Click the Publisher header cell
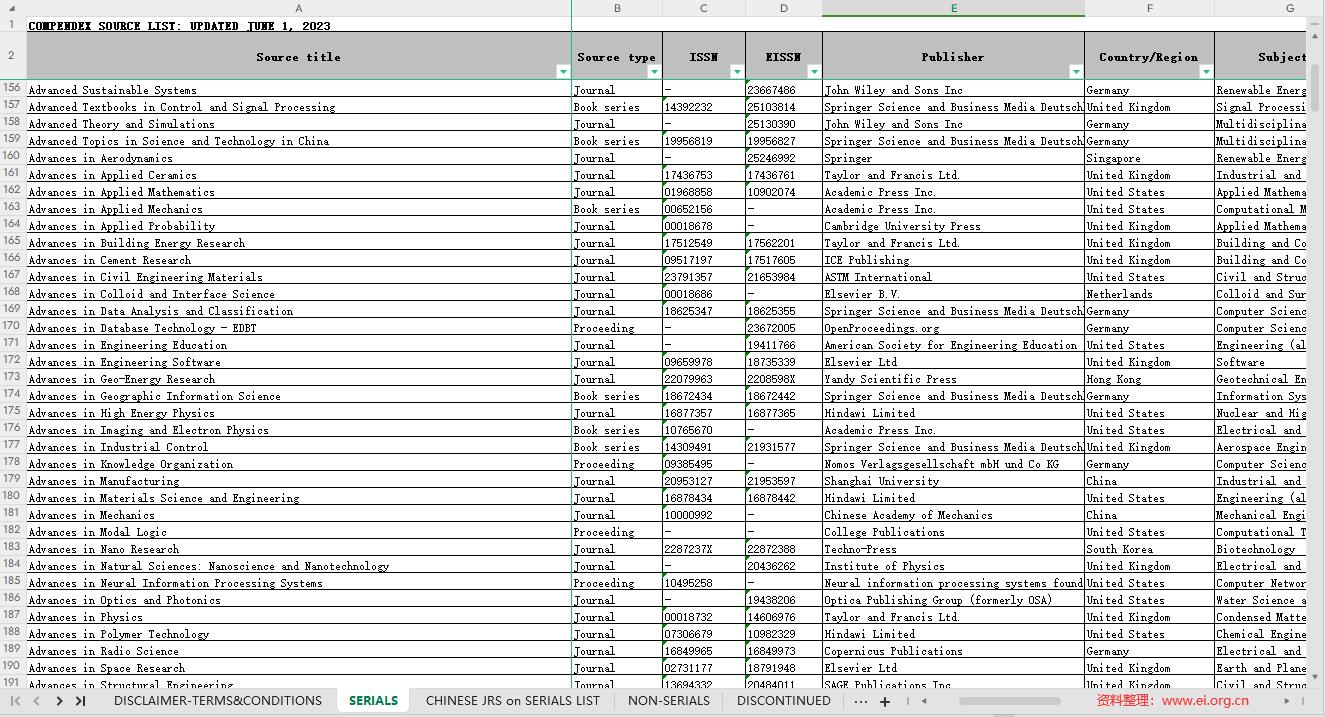1325x717 pixels. pyautogui.click(x=953, y=56)
